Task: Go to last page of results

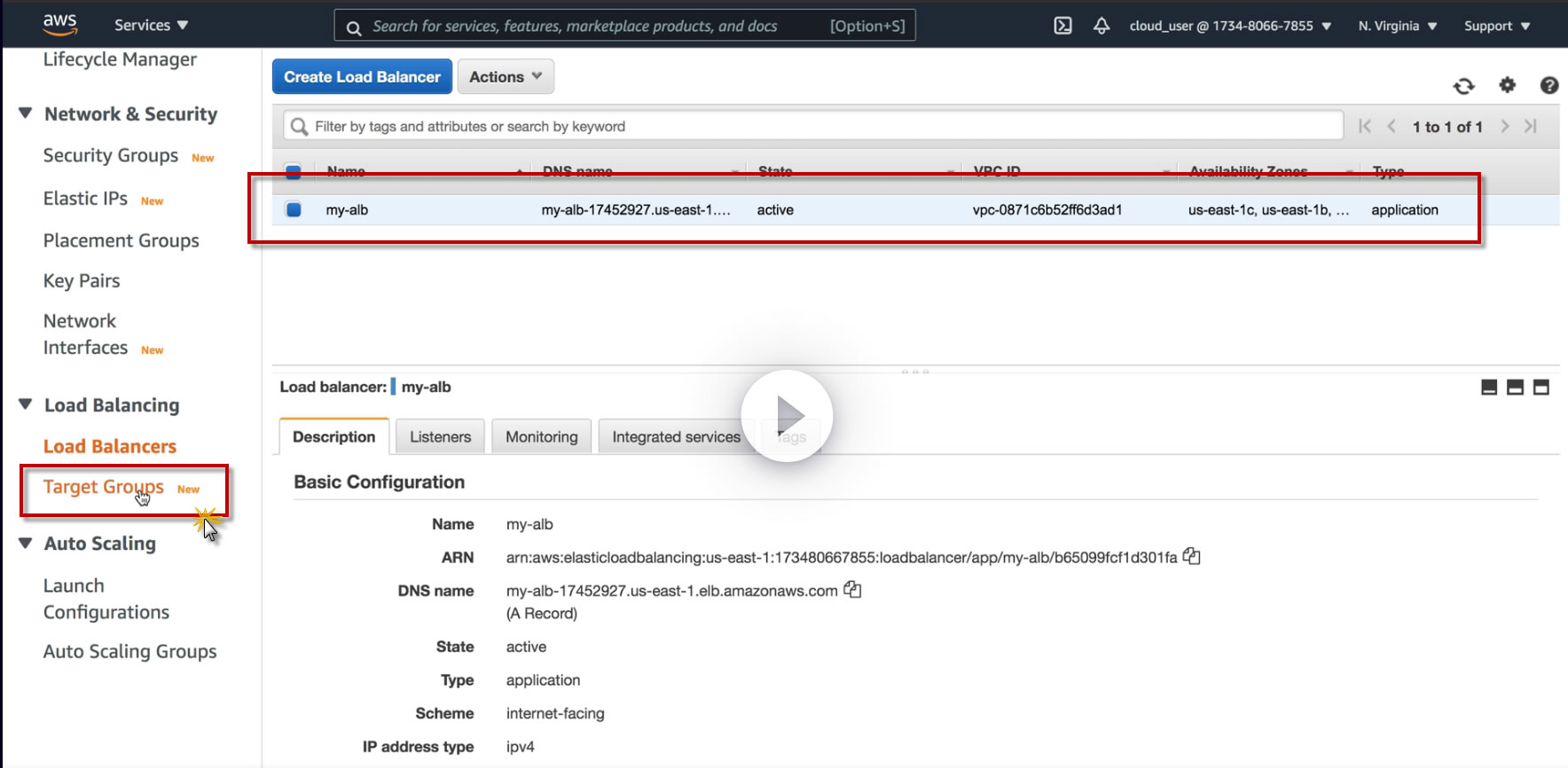Action: point(1531,126)
